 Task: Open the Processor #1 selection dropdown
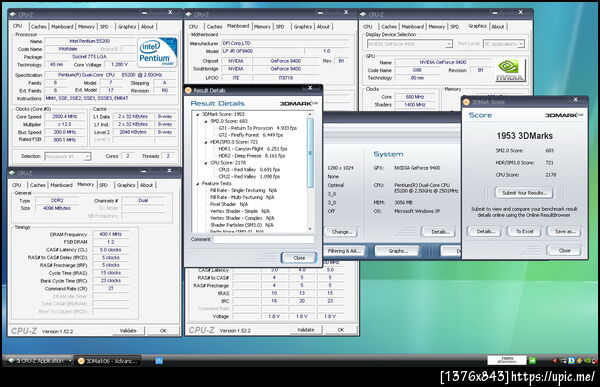[87, 156]
